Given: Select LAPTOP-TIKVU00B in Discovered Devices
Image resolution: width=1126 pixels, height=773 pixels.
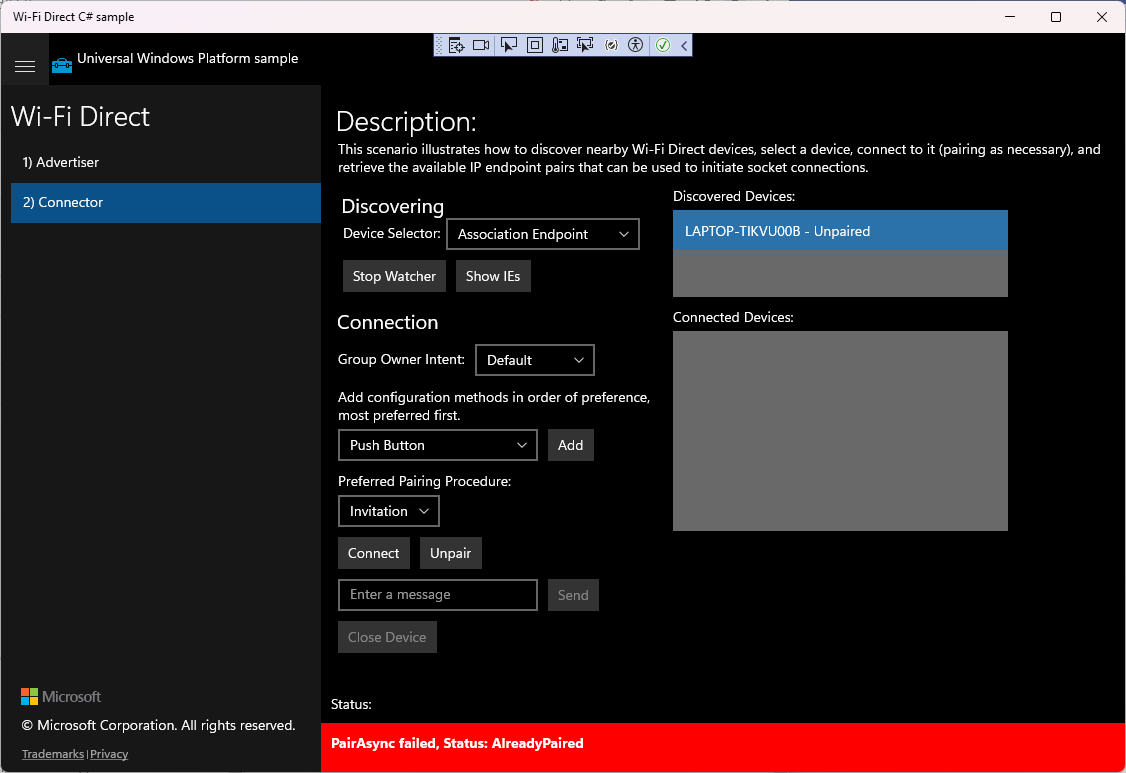Looking at the screenshot, I should (x=840, y=230).
